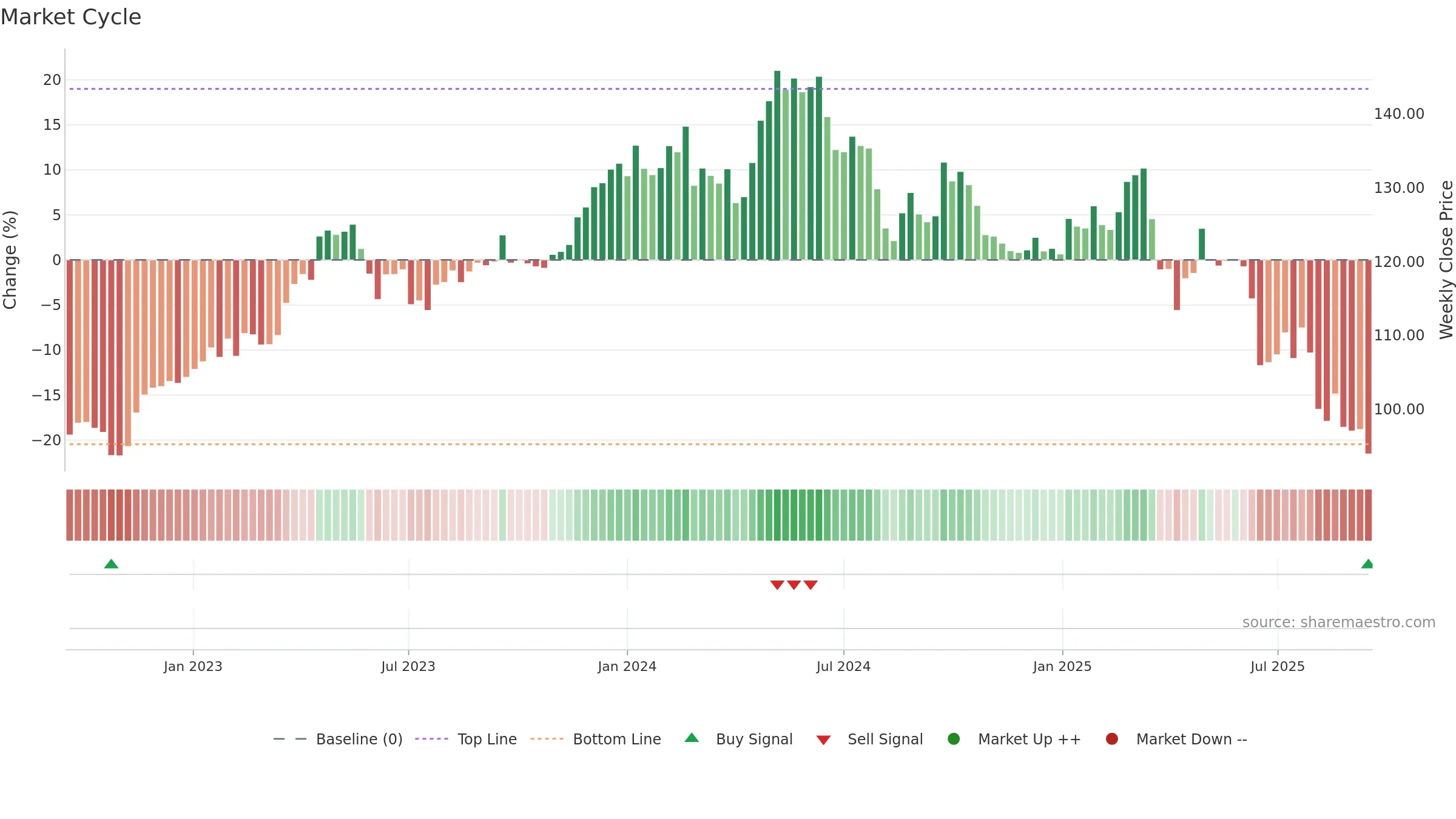Click the 15 tick on change axis

pos(52,125)
